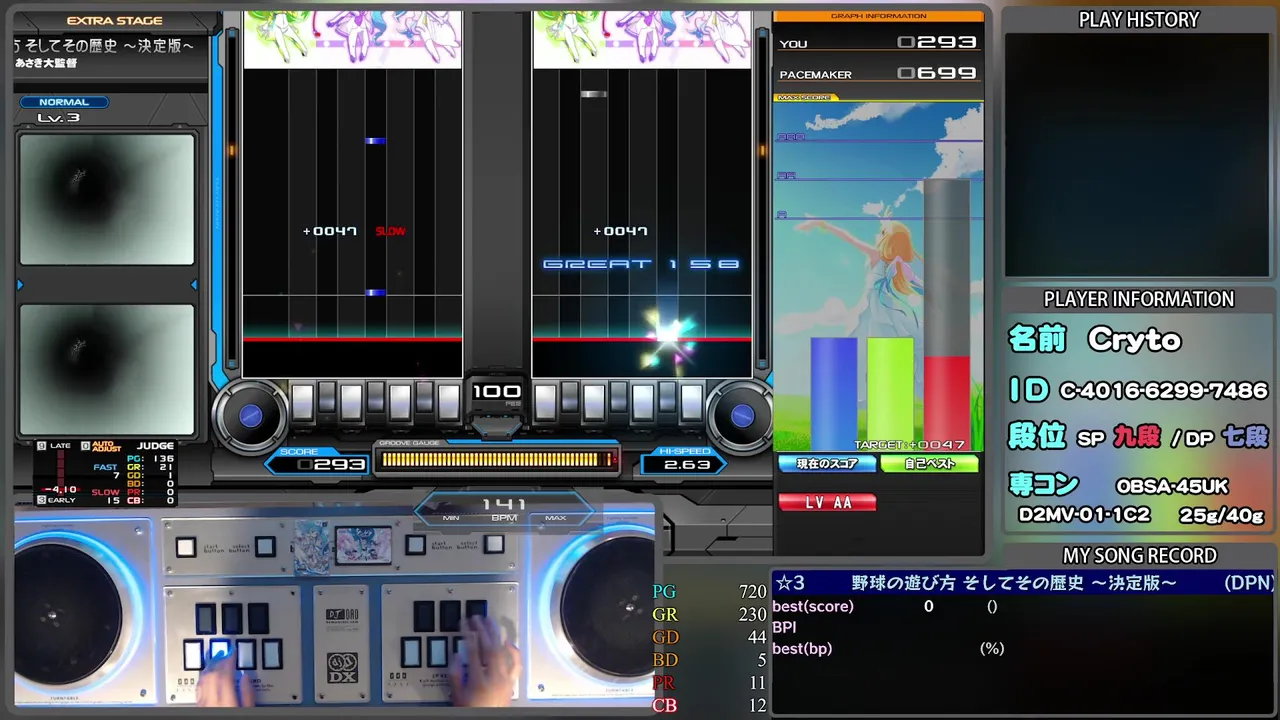Click the left blue turntable icon in-game
This screenshot has height=720, width=1280.
coord(250,415)
